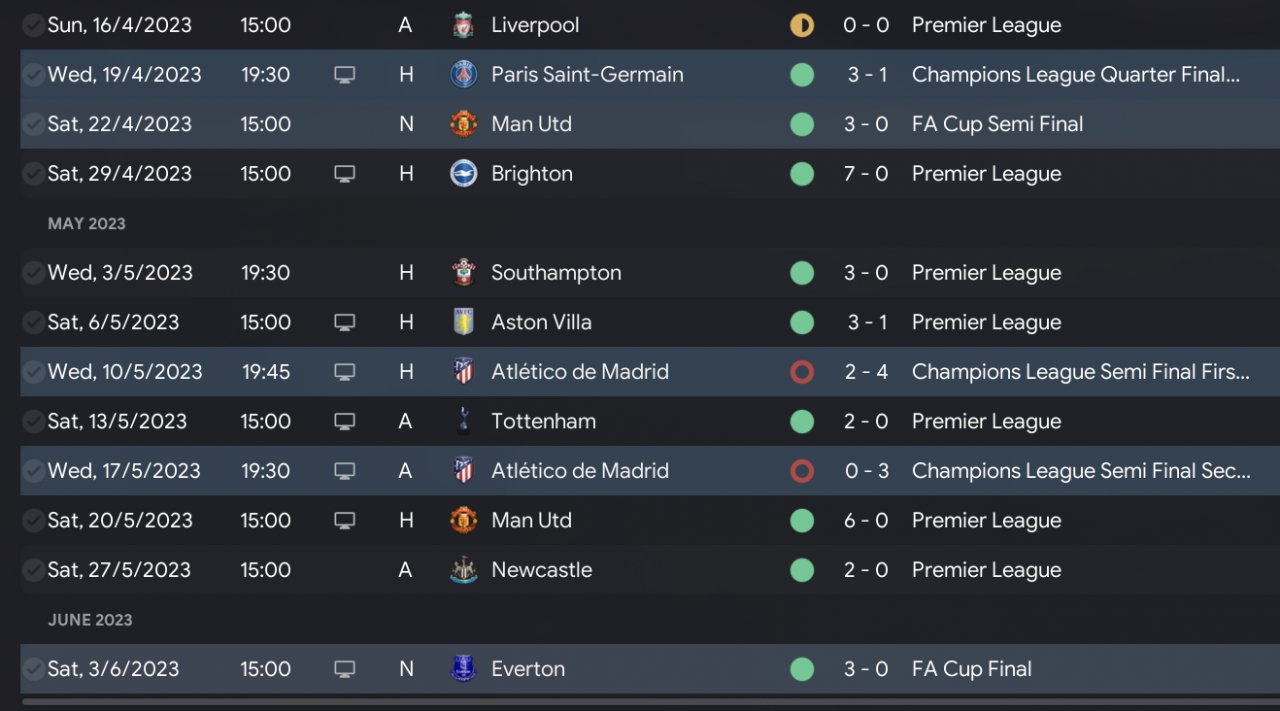Open the 7 - 0 Brighton match result
Viewport: 1280px width, 711px height.
pyautogui.click(x=866, y=174)
